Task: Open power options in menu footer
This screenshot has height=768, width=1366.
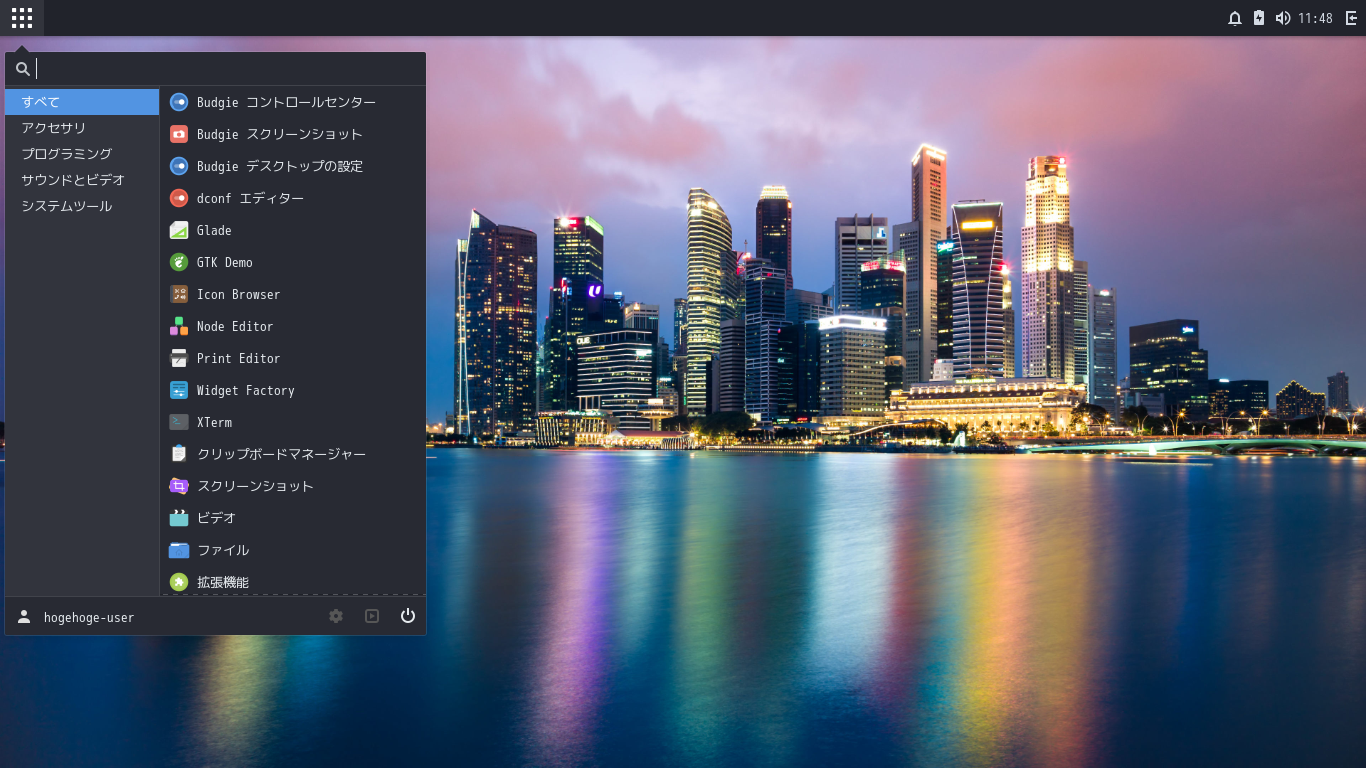Action: coord(408,616)
